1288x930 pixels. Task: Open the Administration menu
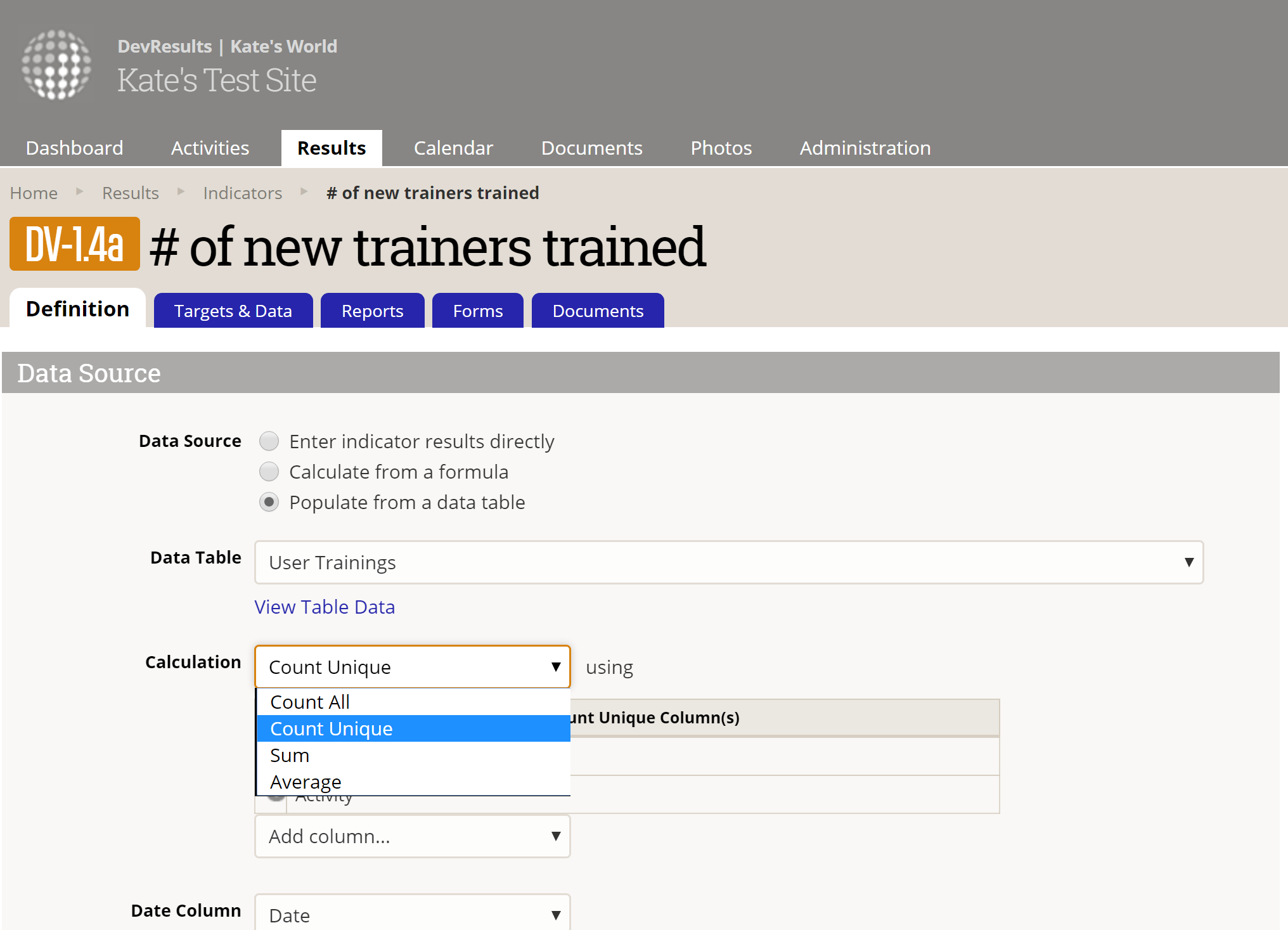[865, 148]
